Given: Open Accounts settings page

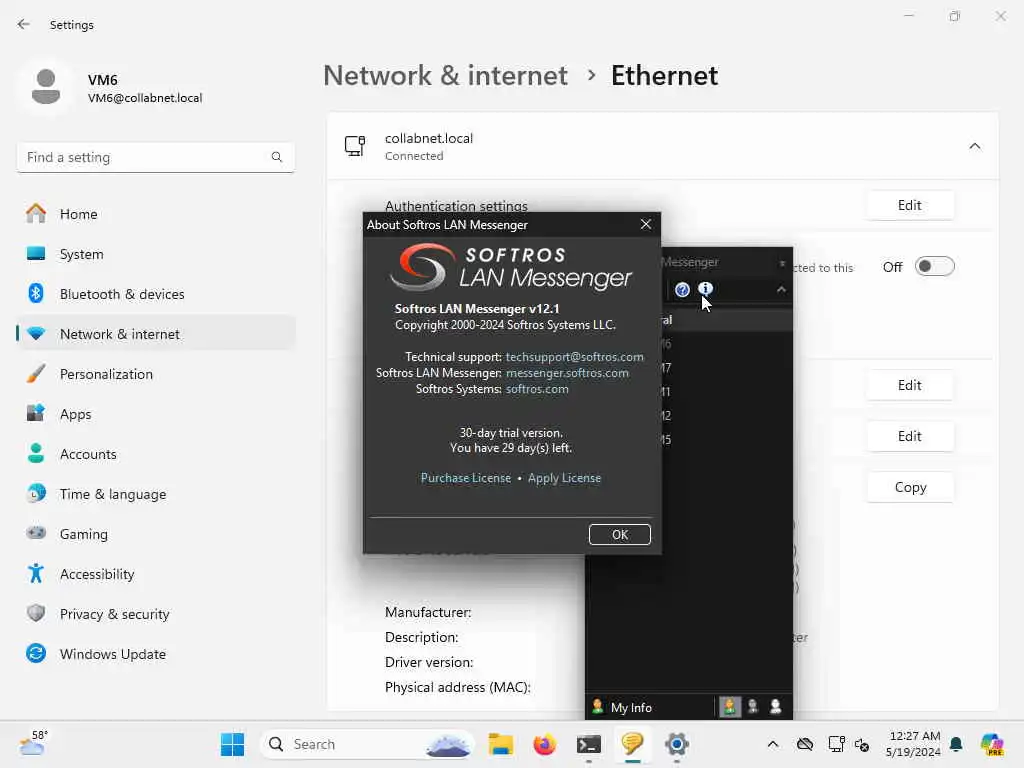Looking at the screenshot, I should point(155,454).
